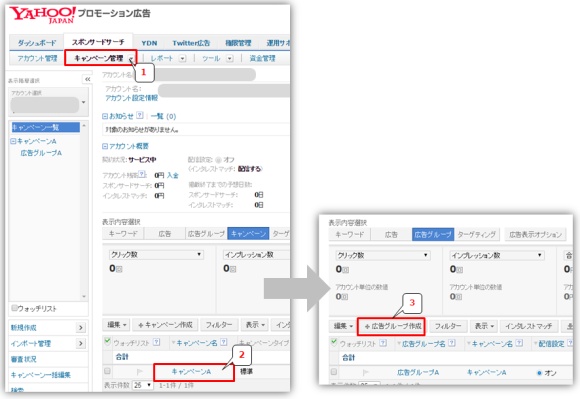Open インプレッション数 dropdown in ad group panel
Screen dimensions: 580x399
point(496,255)
